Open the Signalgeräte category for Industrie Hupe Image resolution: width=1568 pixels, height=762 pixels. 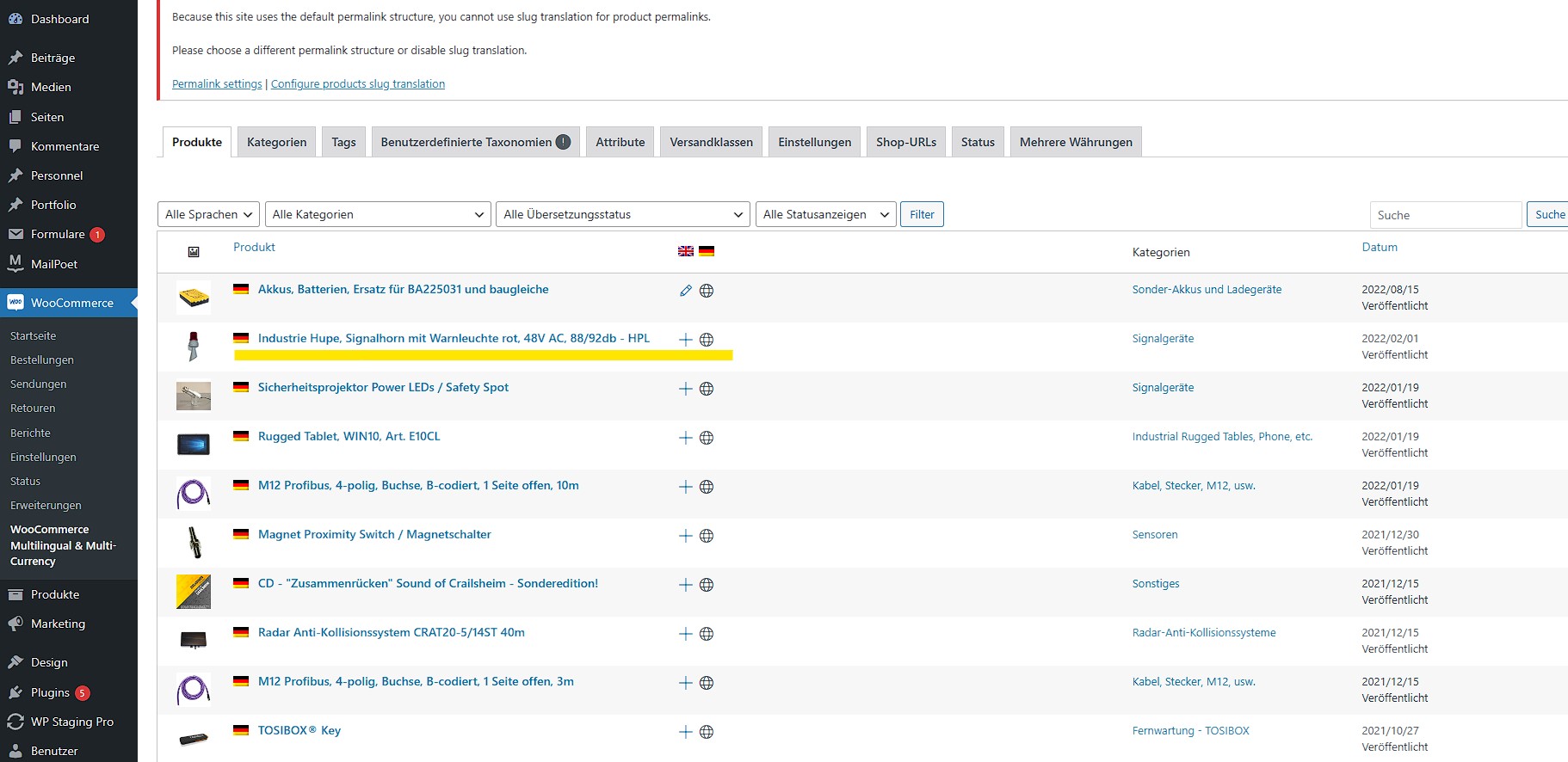pos(1163,339)
